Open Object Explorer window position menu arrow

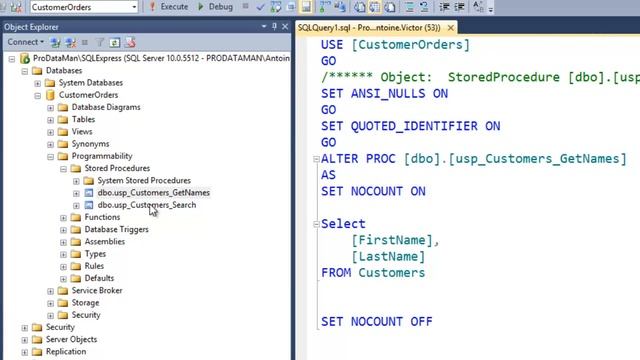click(x=264, y=27)
